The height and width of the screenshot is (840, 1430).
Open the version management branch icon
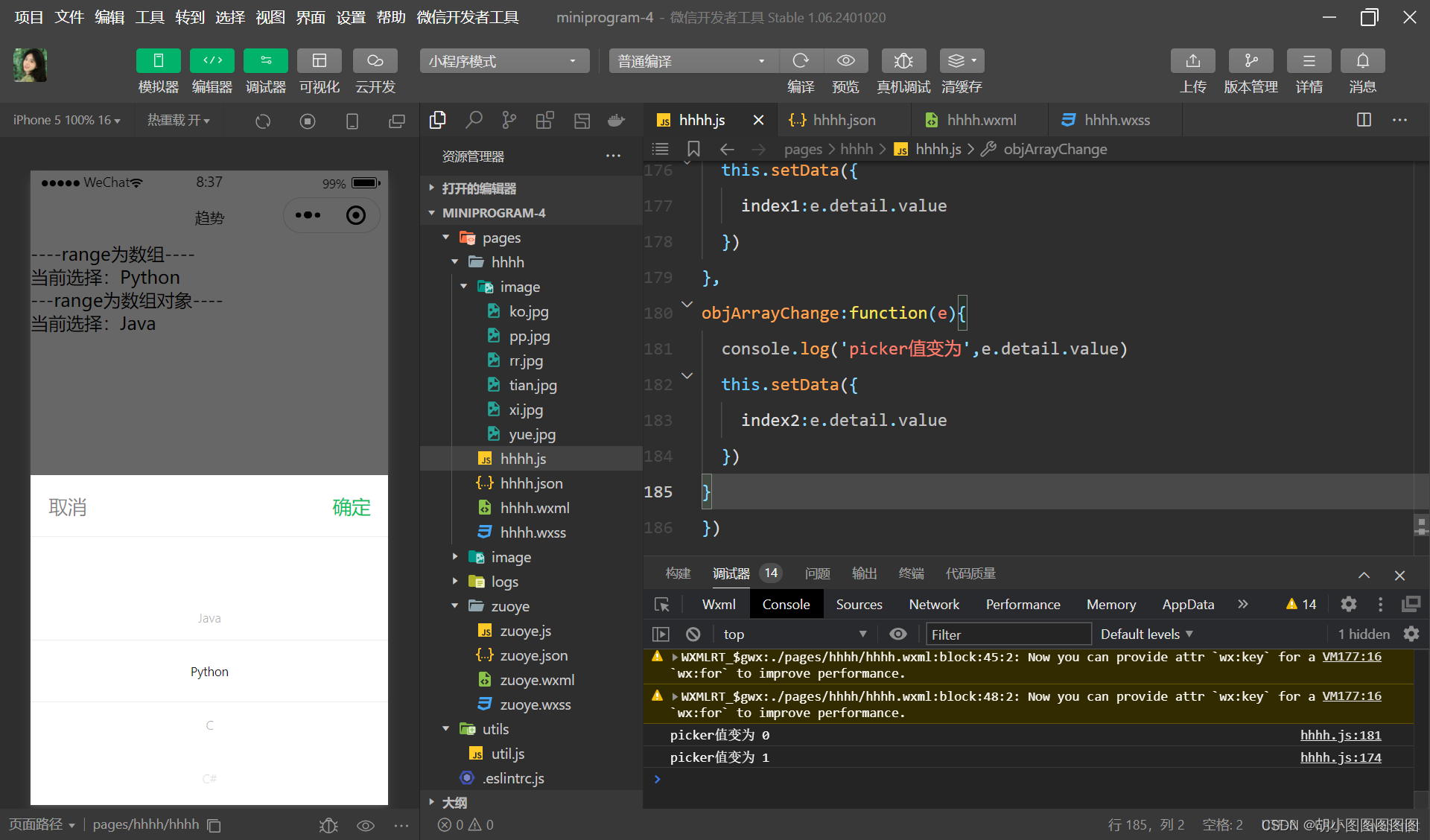pyautogui.click(x=1251, y=61)
